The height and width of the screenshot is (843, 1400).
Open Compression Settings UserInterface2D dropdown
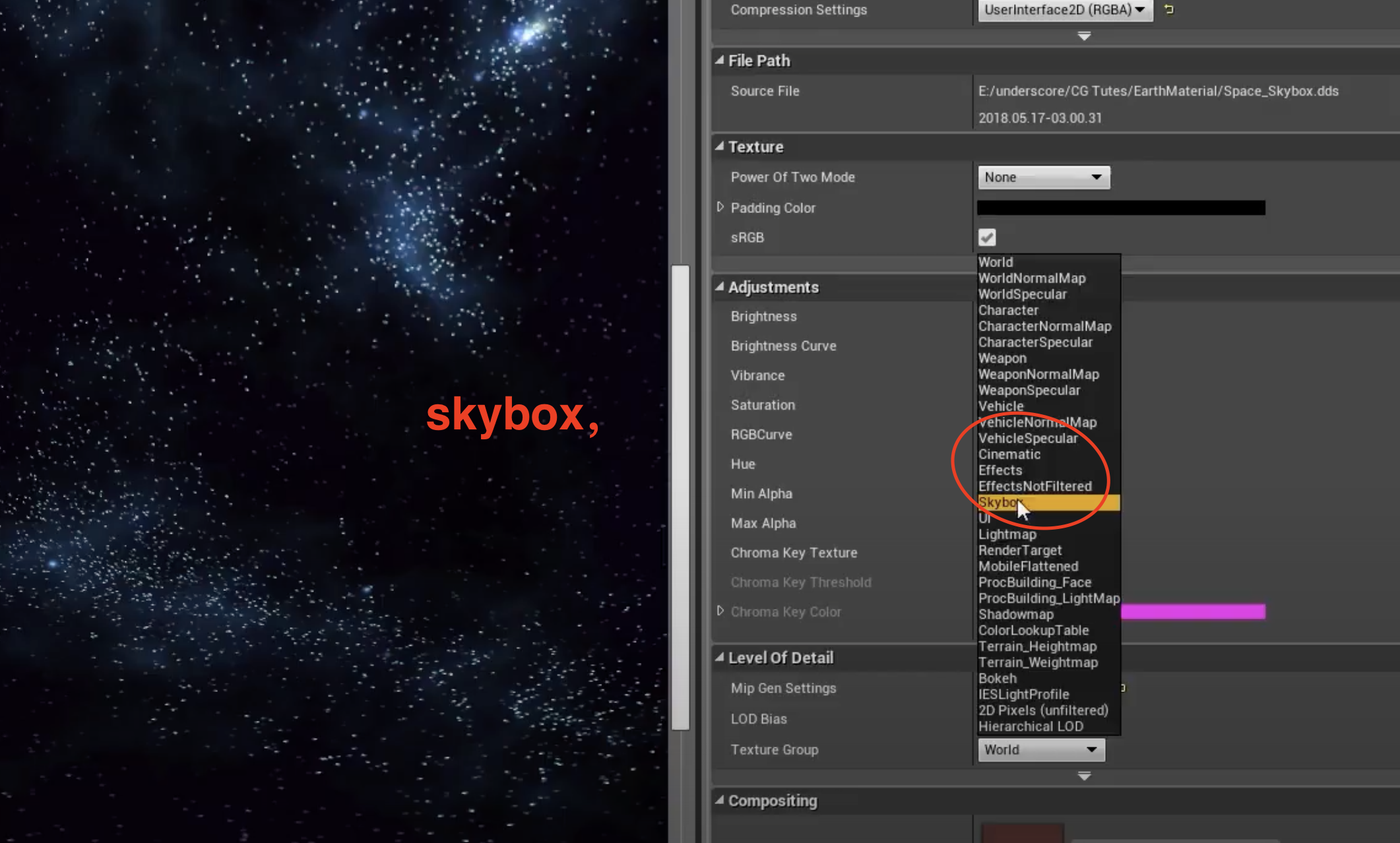pyautogui.click(x=1064, y=10)
